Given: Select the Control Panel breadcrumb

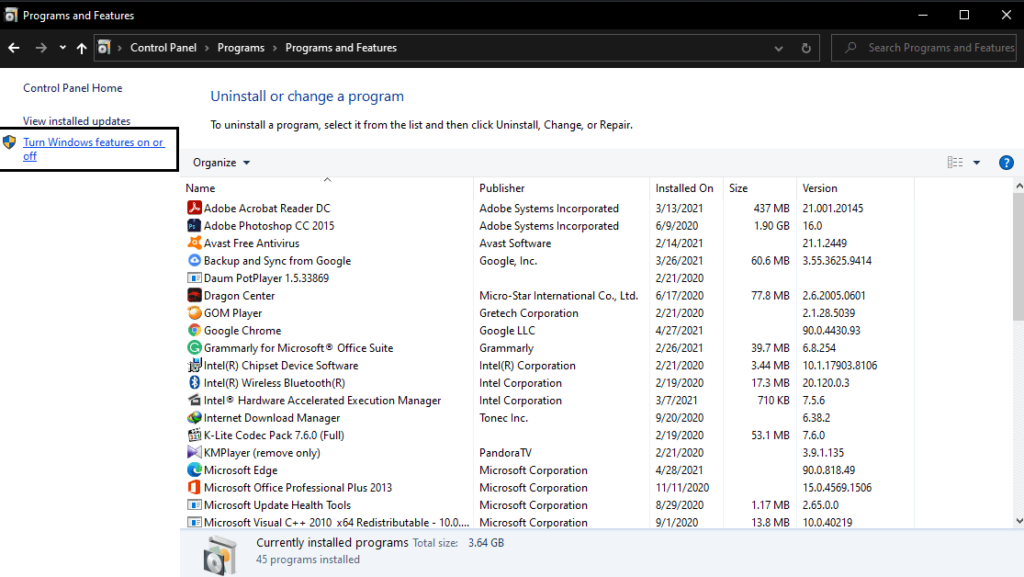Looking at the screenshot, I should (163, 48).
